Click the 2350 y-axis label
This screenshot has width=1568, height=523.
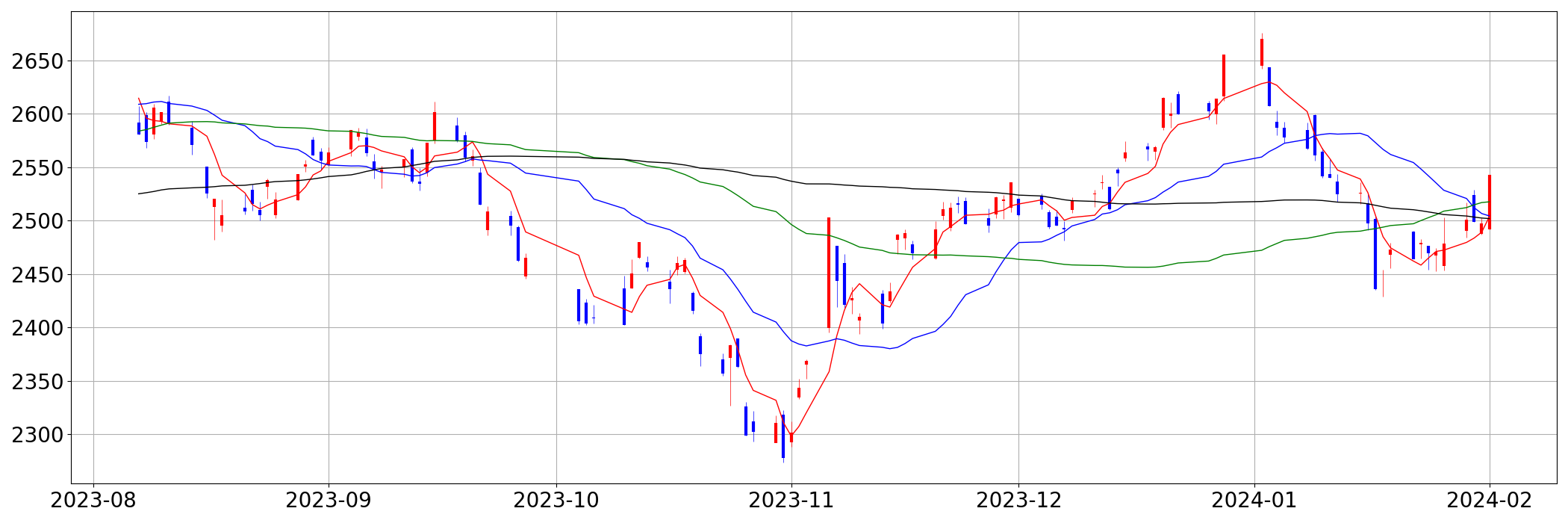coord(36,382)
